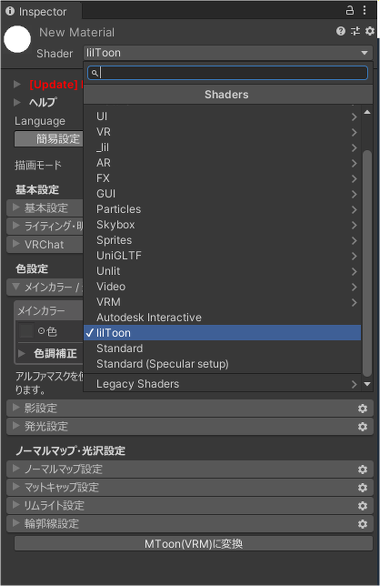The width and height of the screenshot is (380, 586).
Task: Open the Inspector three-dot options menu
Action: pyautogui.click(x=364, y=10)
